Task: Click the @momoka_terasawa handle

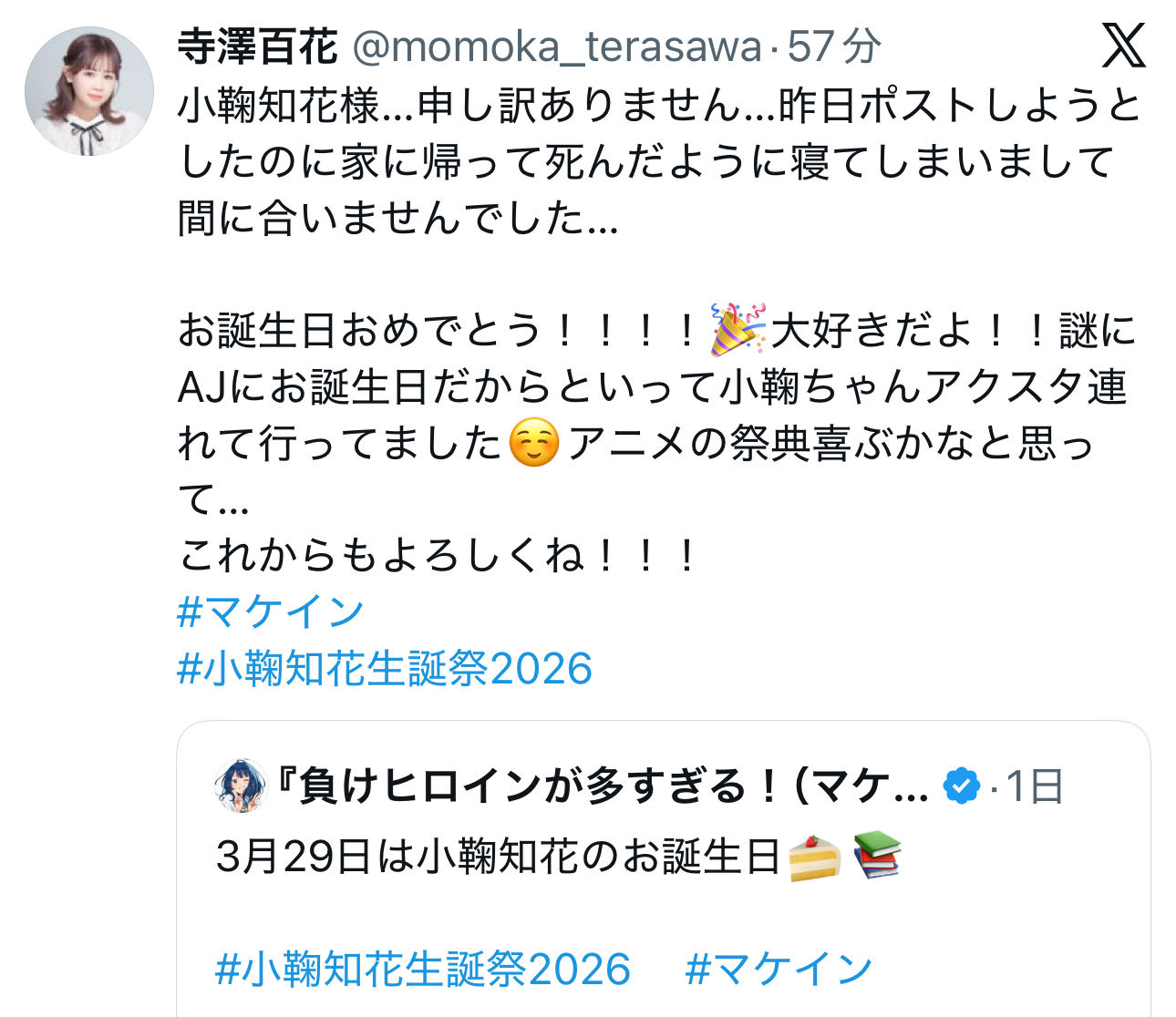Action: pos(556,46)
